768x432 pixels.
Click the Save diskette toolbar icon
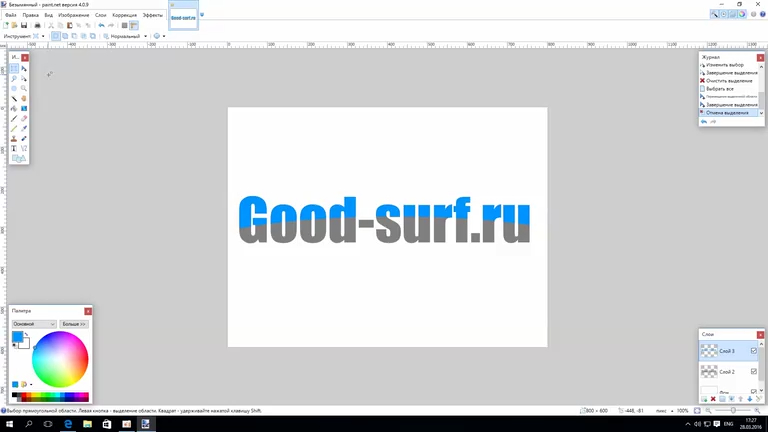[x=24, y=25]
